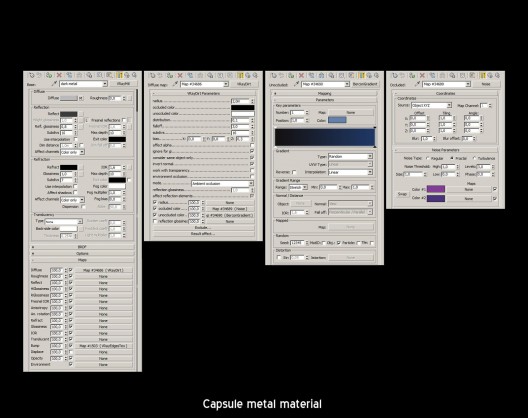
Task: Click the red X delete icon in dark metal panel
Action: pos(59,75)
